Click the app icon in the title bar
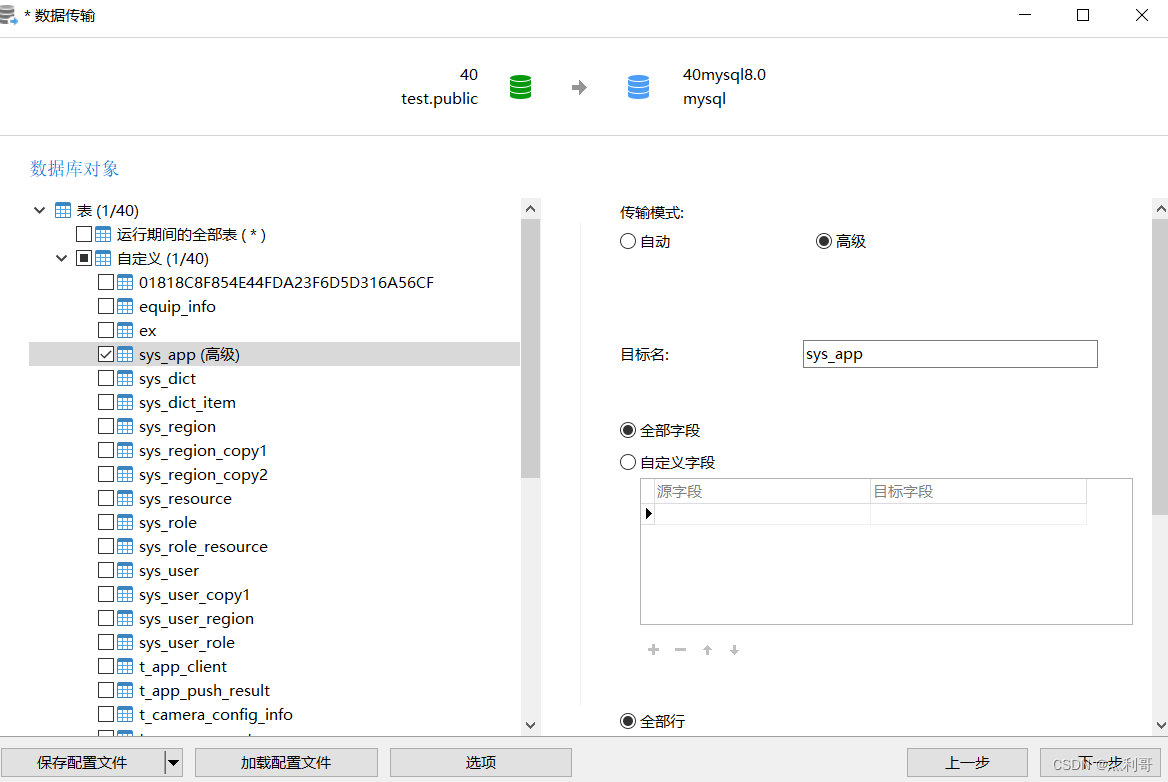This screenshot has width=1168, height=782. click(x=12, y=14)
